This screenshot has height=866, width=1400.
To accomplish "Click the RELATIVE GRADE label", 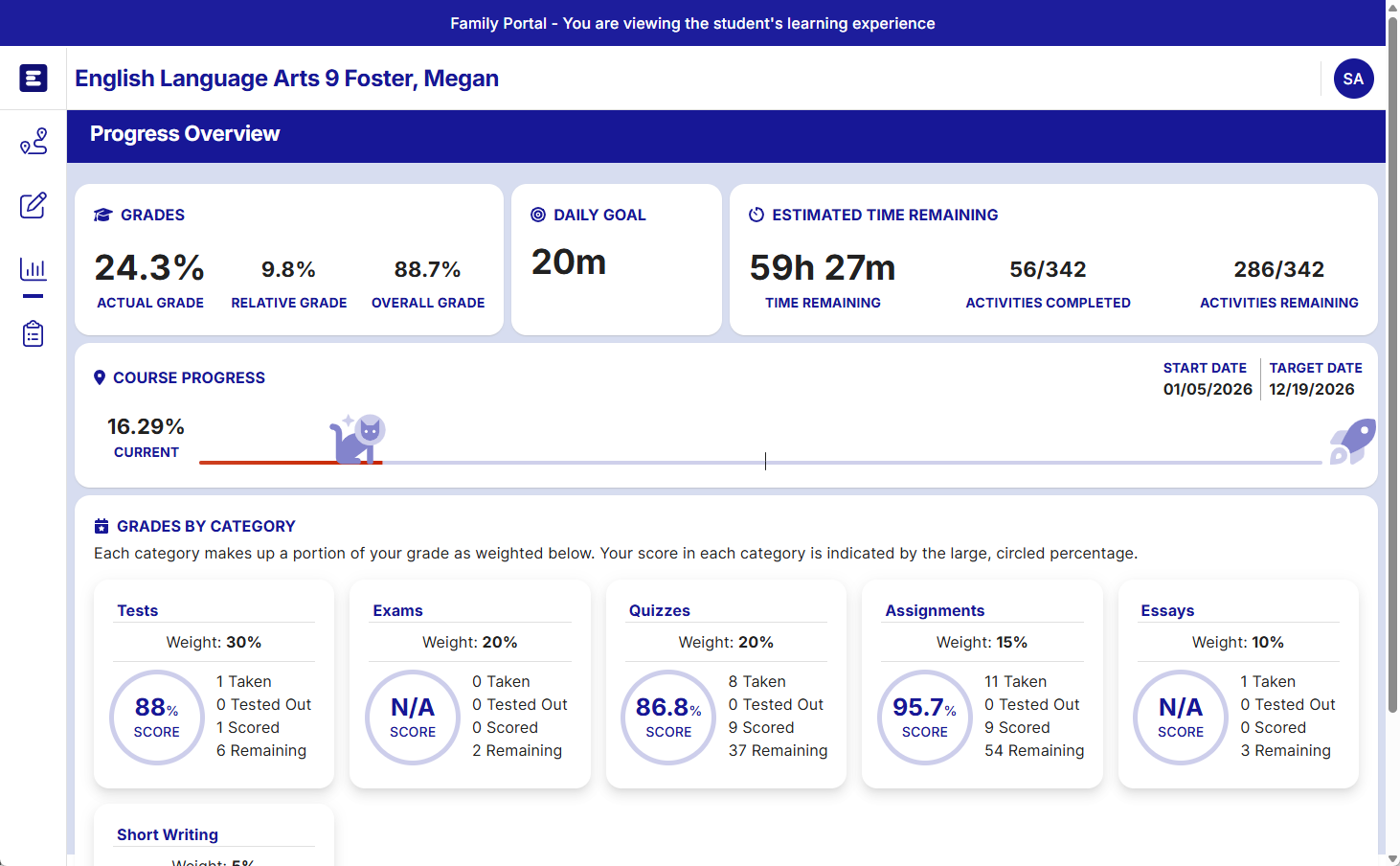I will pyautogui.click(x=289, y=303).
